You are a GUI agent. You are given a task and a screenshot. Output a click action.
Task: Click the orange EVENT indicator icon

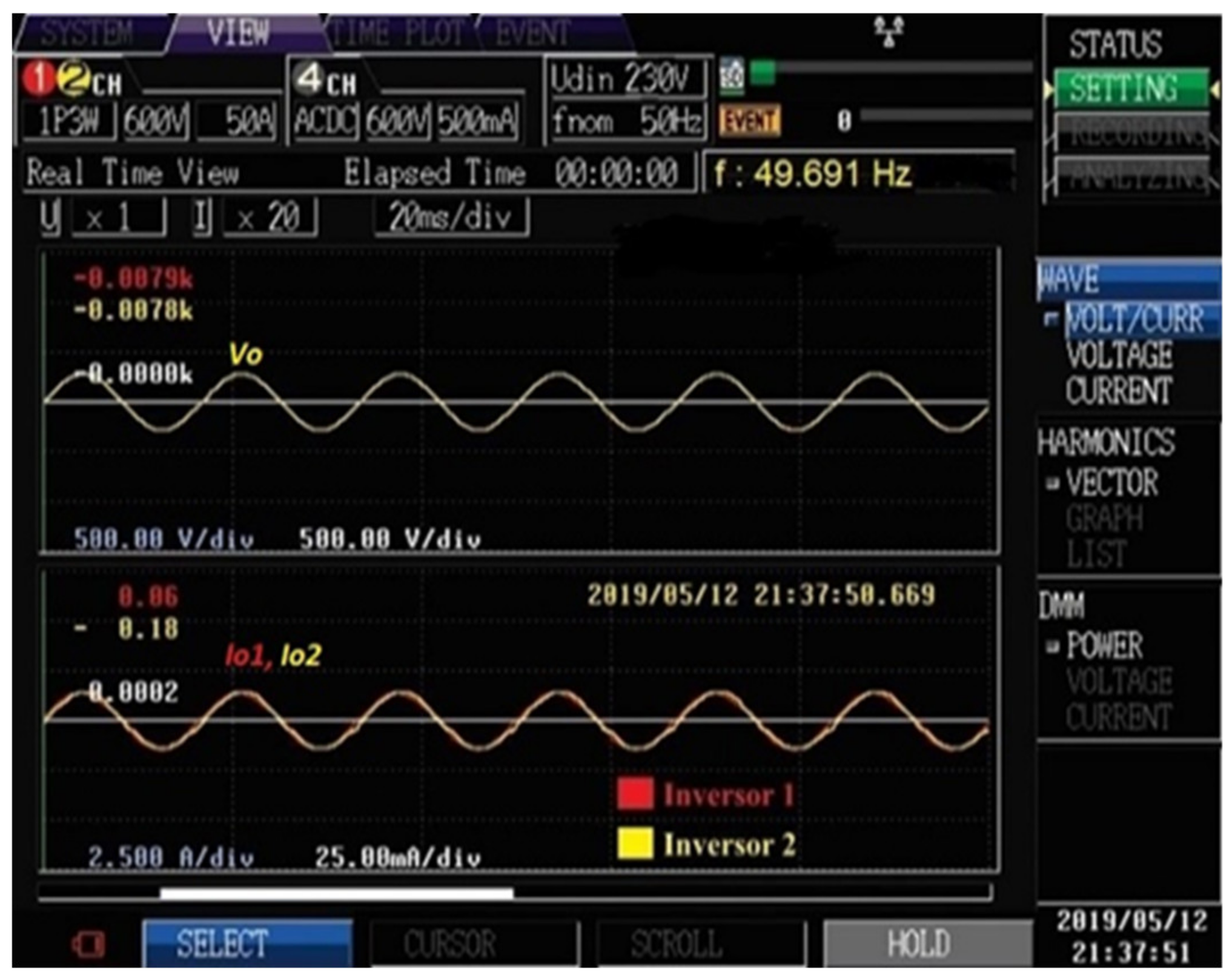pos(749,121)
